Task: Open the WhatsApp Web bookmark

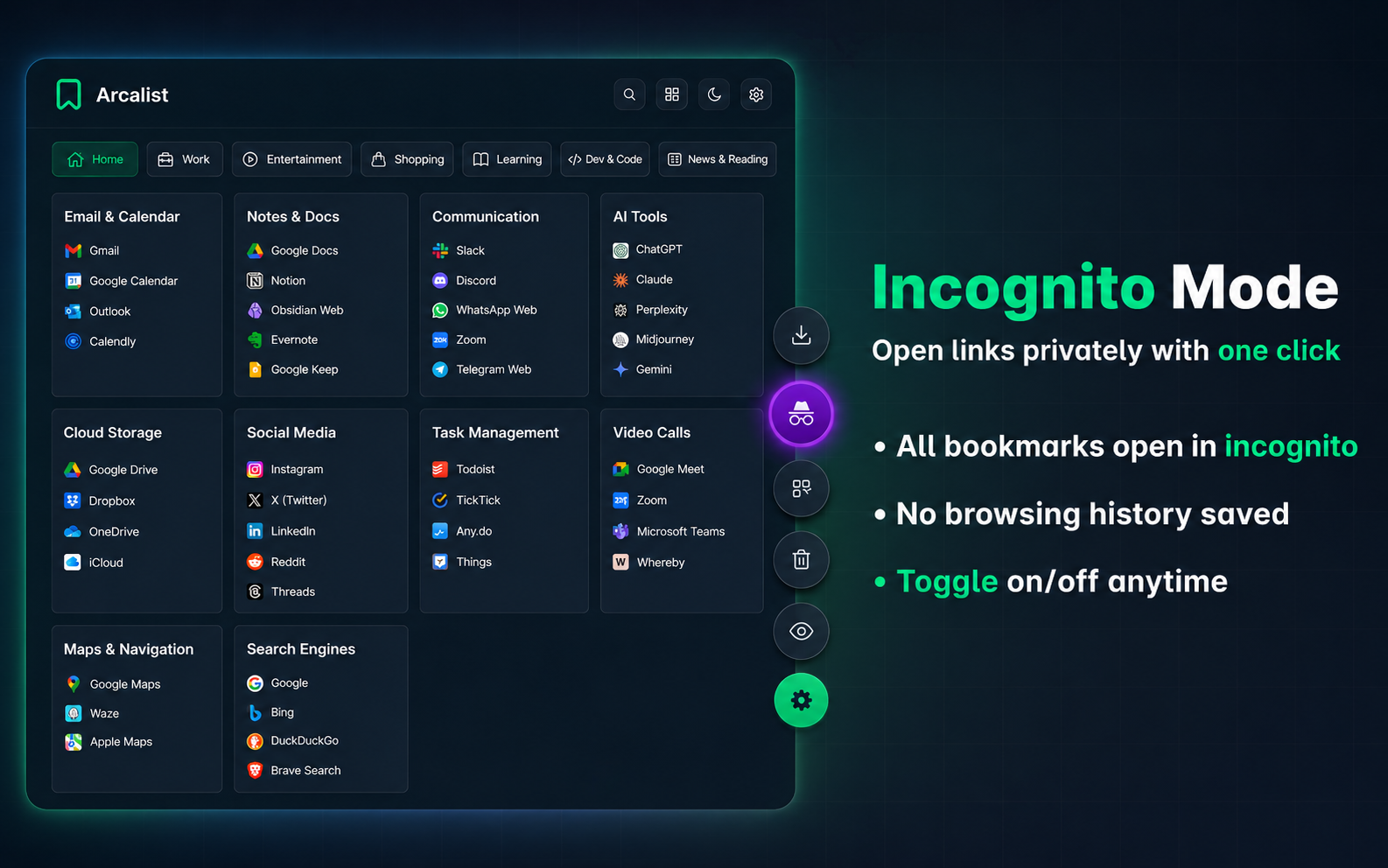Action: coord(485,311)
